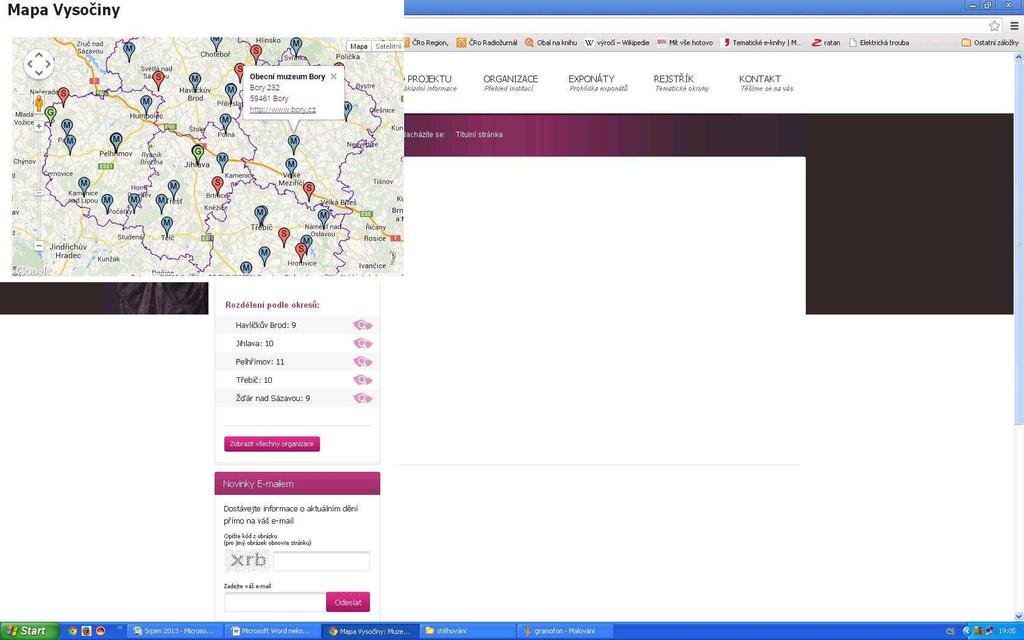
Task: Click the Windows Start button
Action: 29,631
